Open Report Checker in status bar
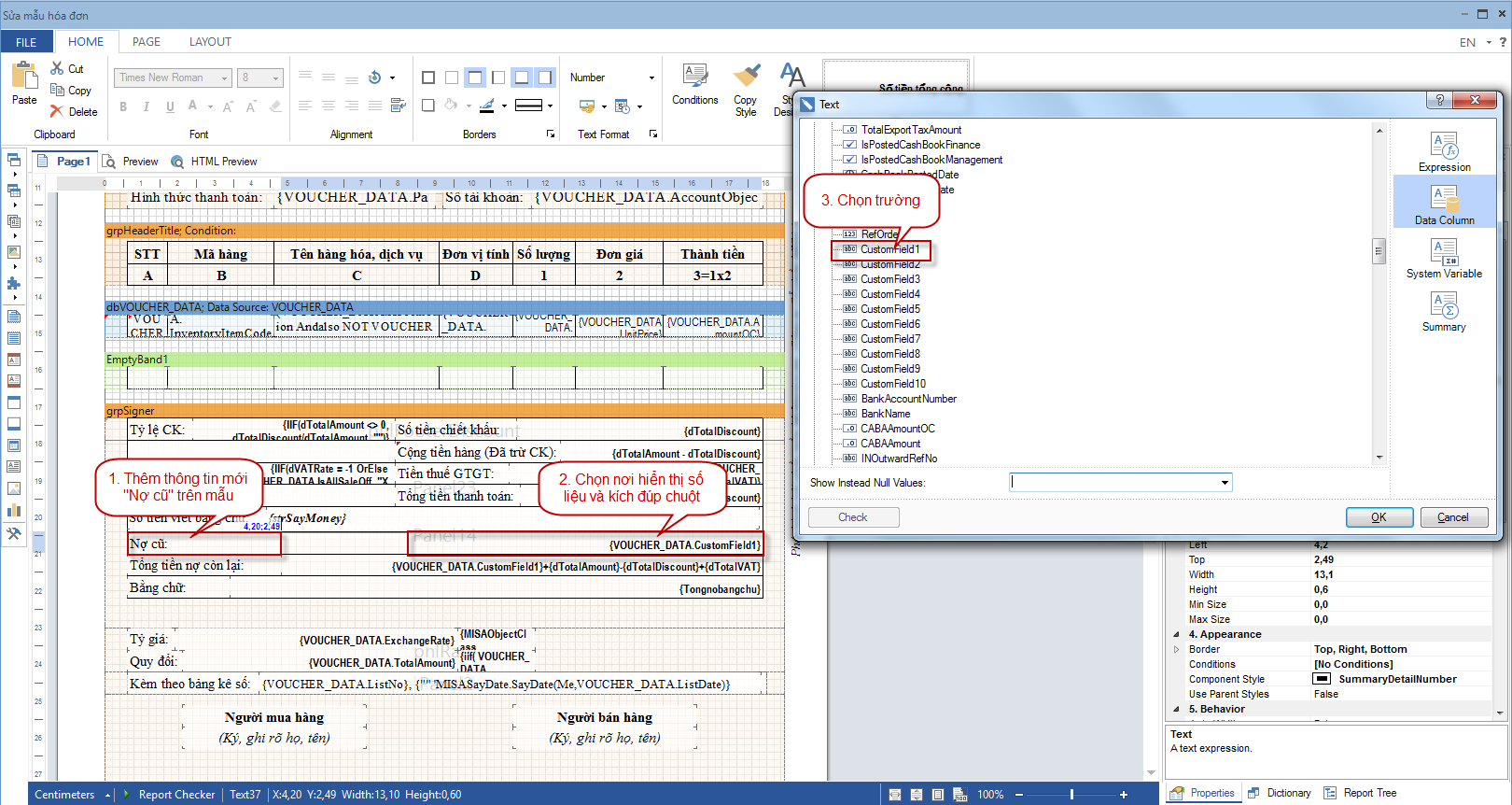 tap(168, 795)
